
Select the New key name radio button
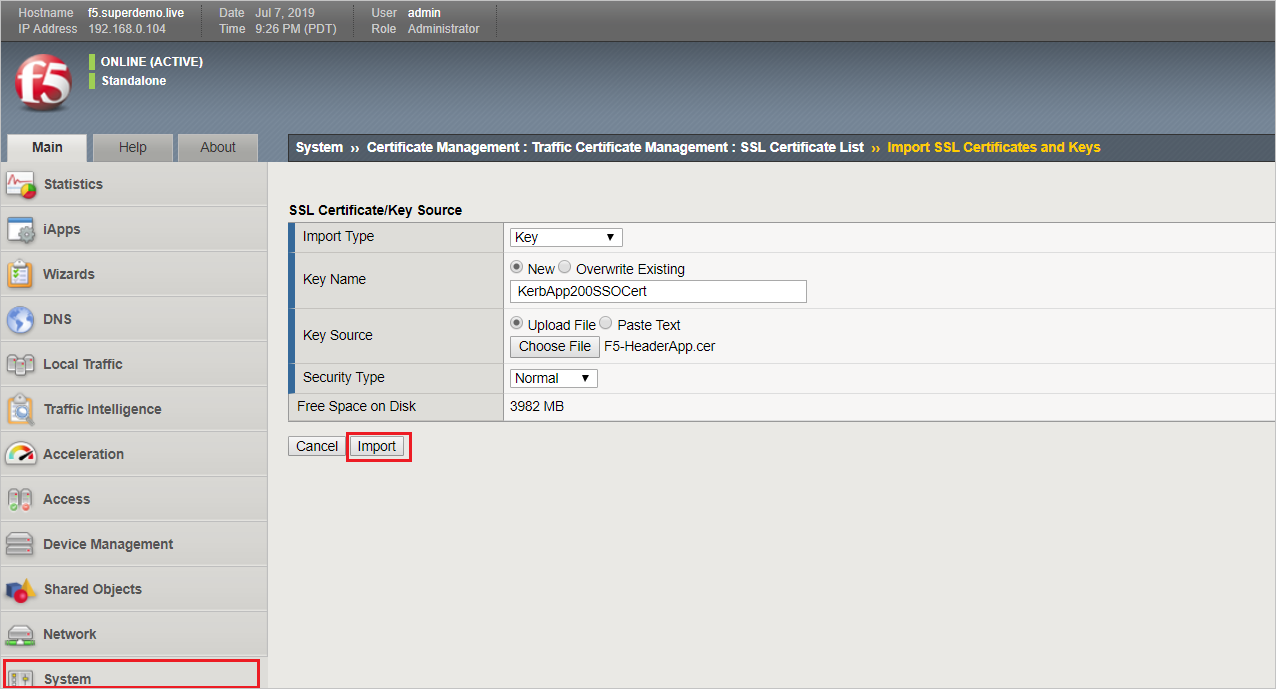tap(517, 268)
